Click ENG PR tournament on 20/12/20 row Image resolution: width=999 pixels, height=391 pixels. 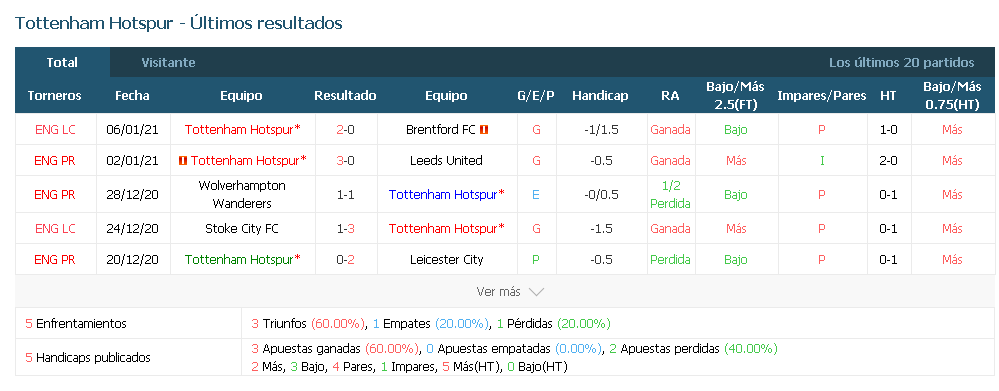[55, 259]
